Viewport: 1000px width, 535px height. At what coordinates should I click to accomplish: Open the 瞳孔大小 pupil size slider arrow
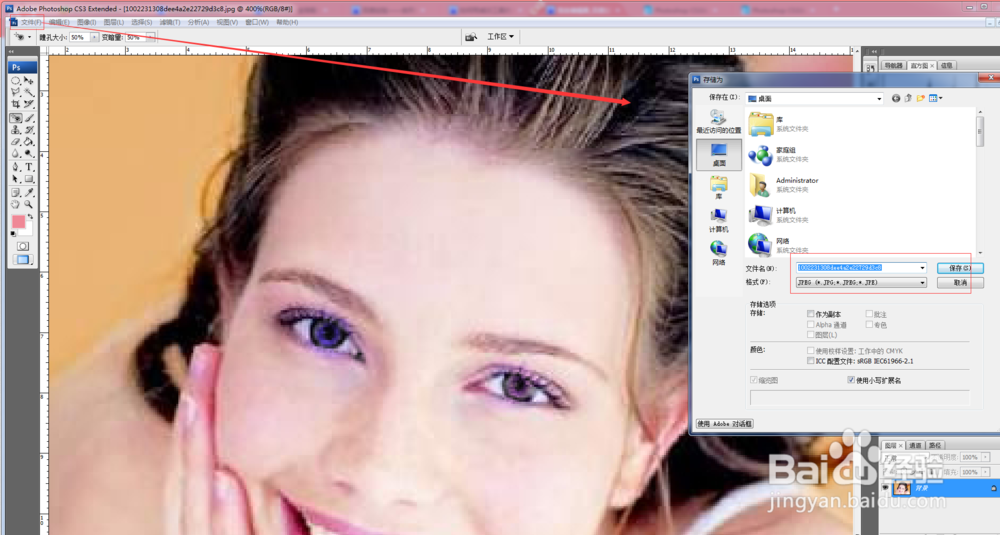(94, 38)
